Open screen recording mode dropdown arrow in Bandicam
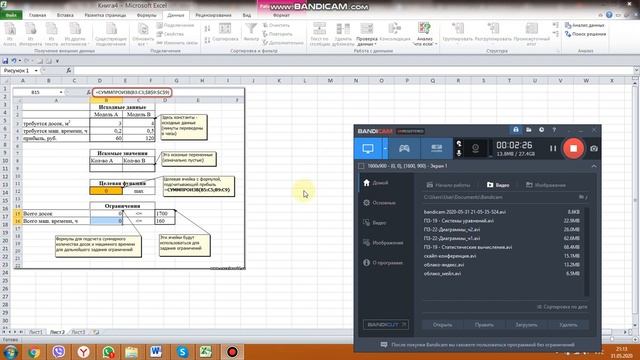Viewport: 640px width, 360px height. click(385, 149)
